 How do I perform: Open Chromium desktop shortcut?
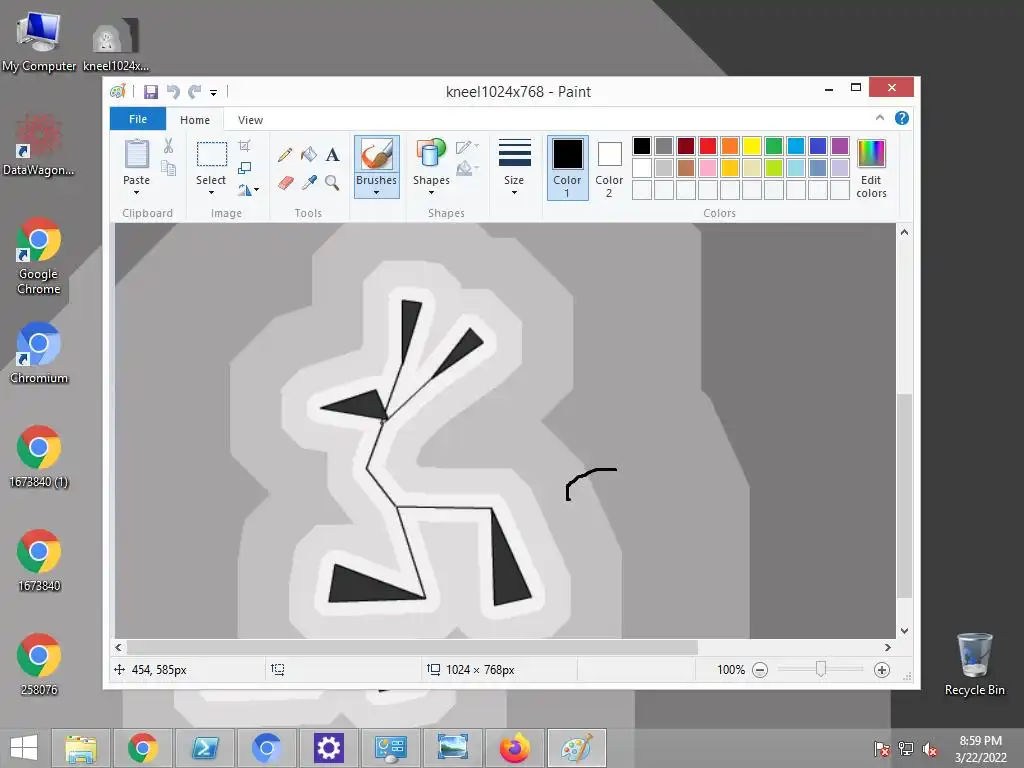(39, 353)
